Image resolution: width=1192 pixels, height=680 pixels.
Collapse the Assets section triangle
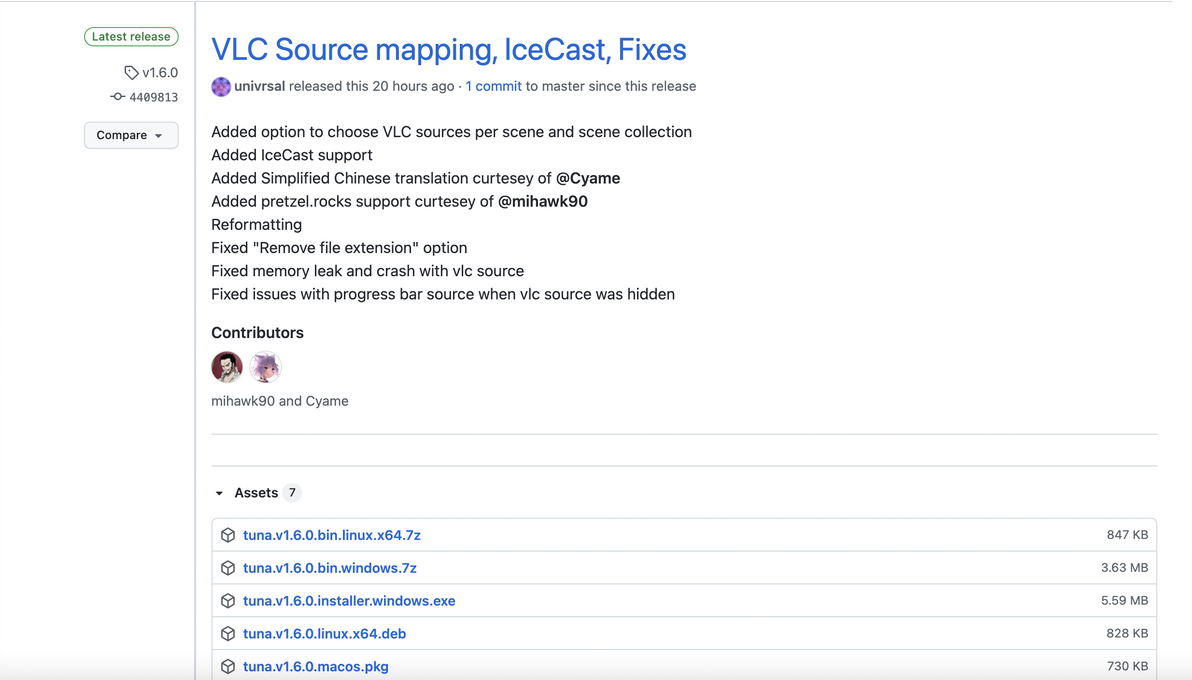[220, 493]
